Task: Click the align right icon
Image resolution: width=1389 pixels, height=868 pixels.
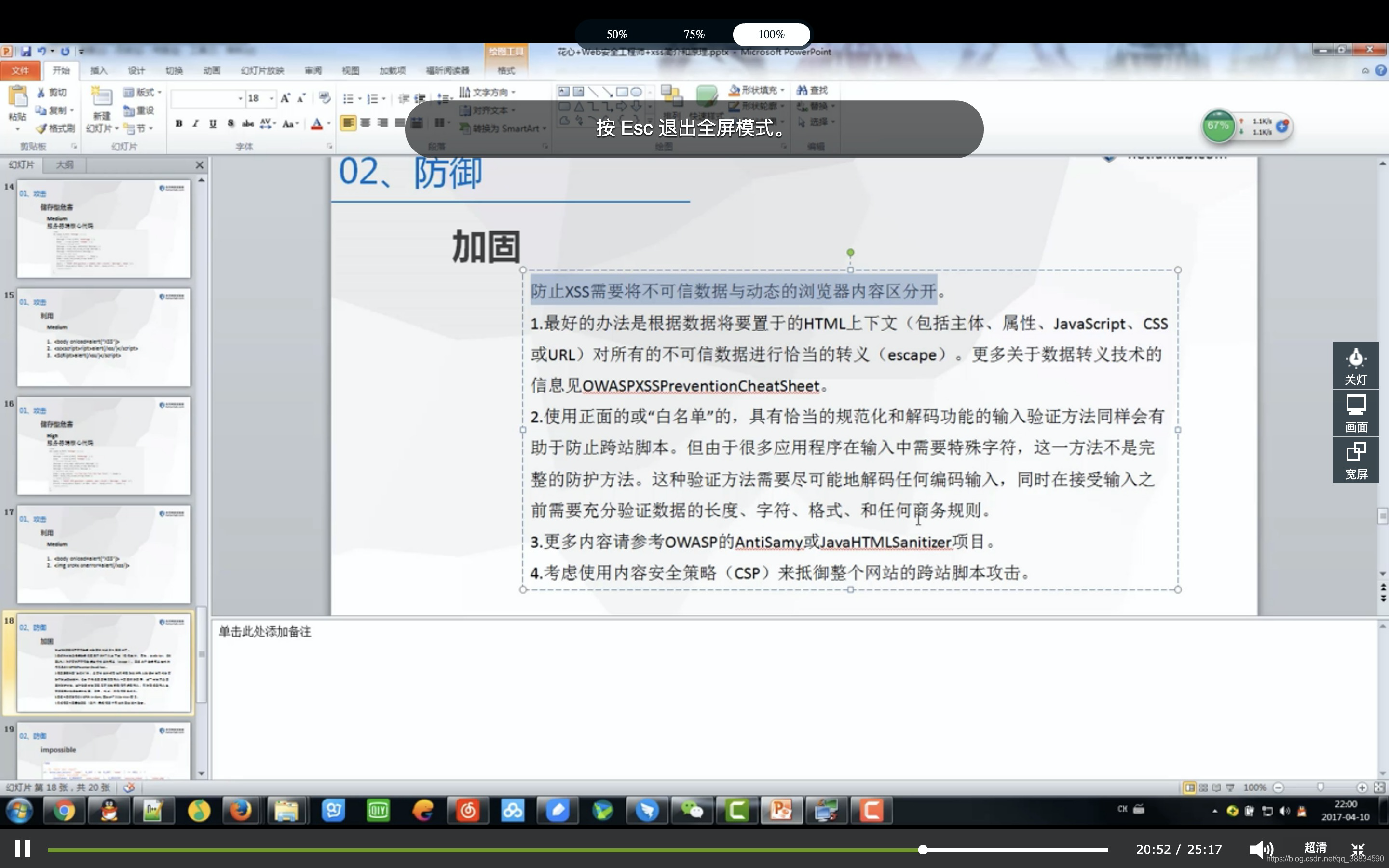Action: point(382,123)
